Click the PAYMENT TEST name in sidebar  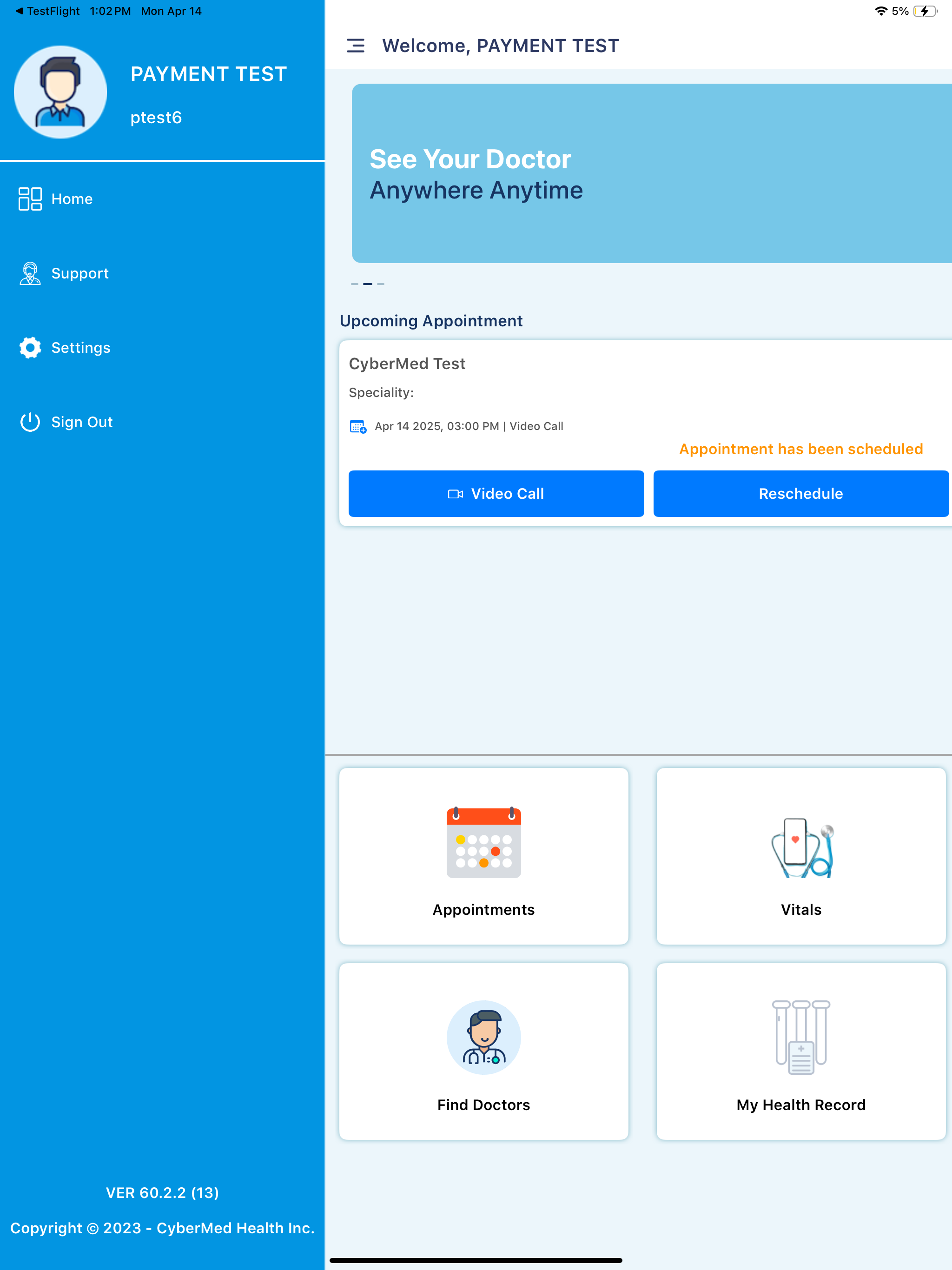click(x=208, y=74)
